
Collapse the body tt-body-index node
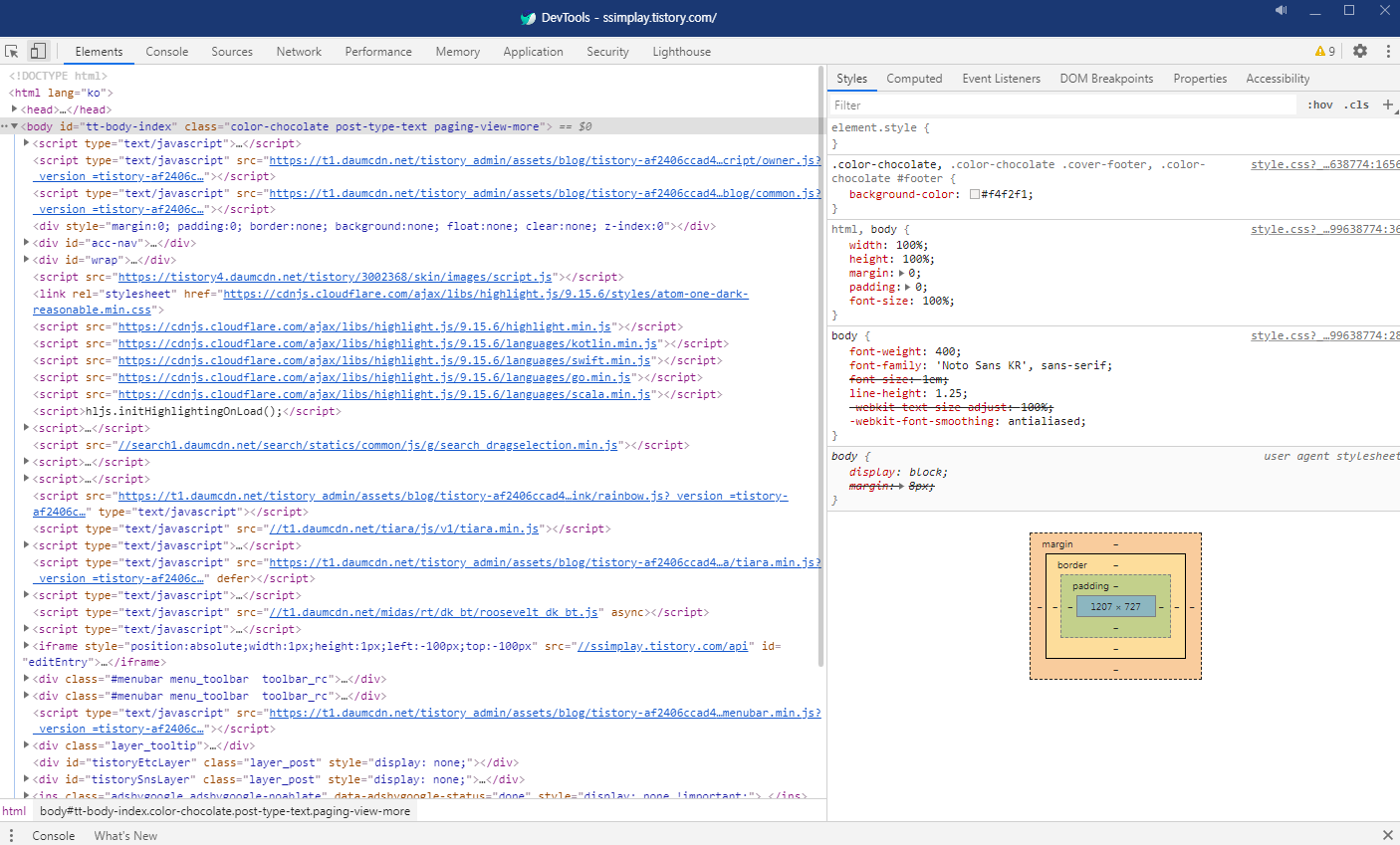(x=14, y=126)
